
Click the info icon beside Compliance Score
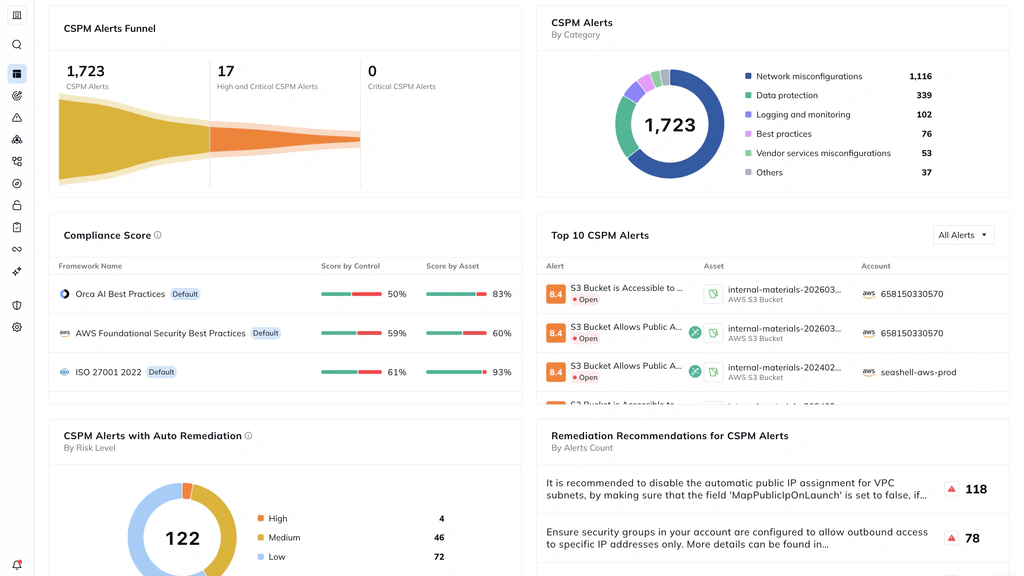tap(157, 235)
